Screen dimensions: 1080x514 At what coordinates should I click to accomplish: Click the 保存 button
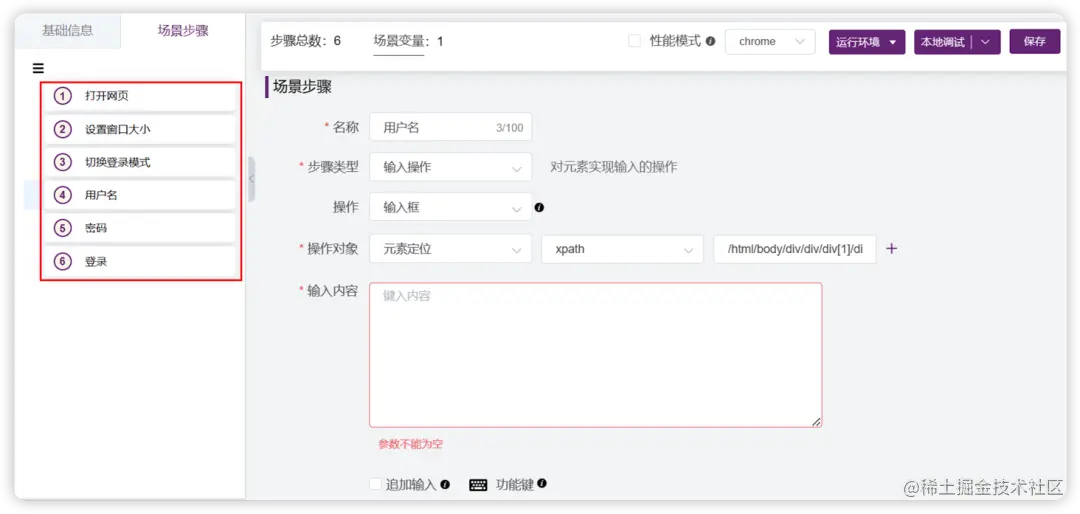1035,41
